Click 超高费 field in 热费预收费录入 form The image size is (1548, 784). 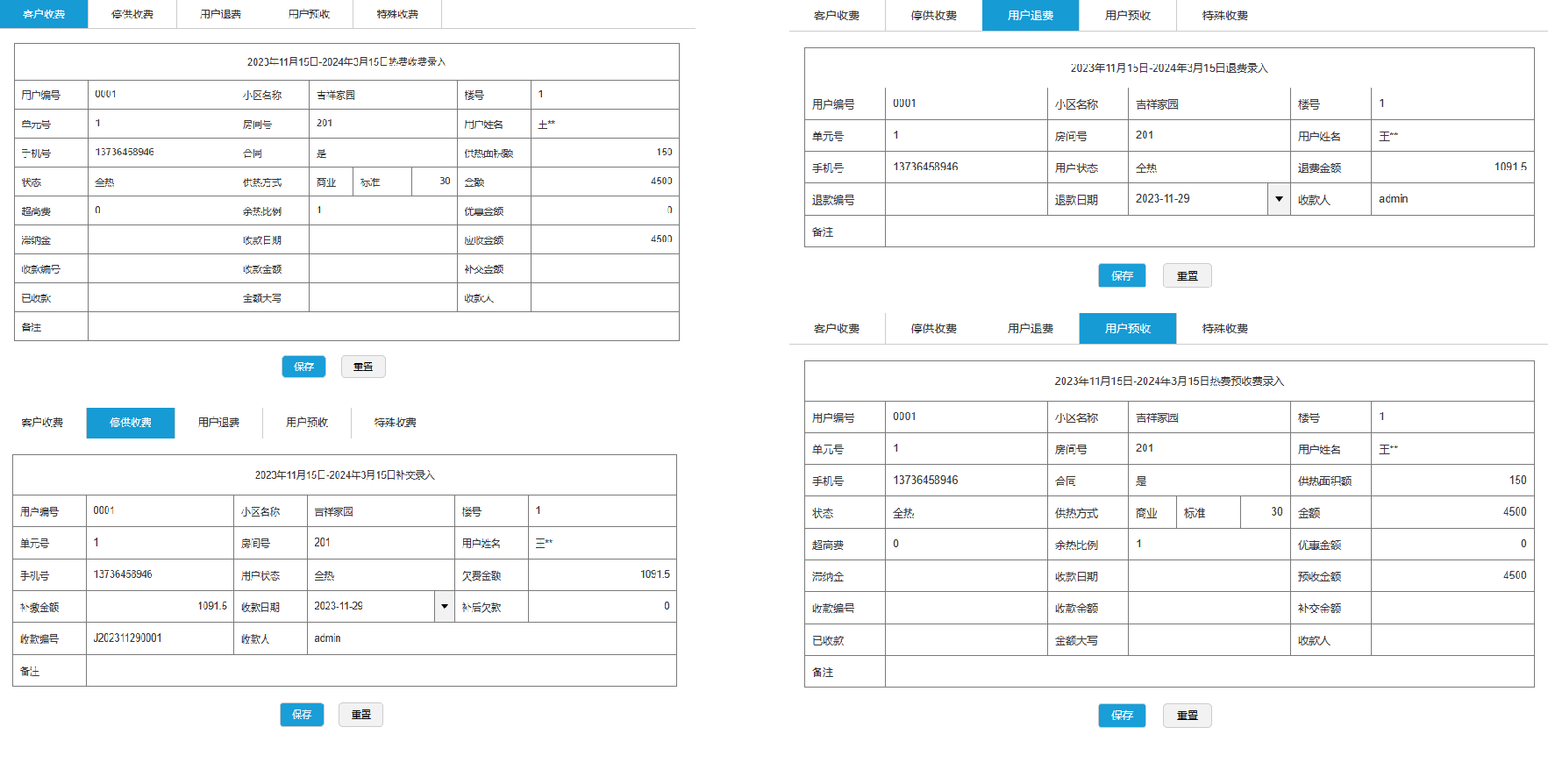coord(966,545)
